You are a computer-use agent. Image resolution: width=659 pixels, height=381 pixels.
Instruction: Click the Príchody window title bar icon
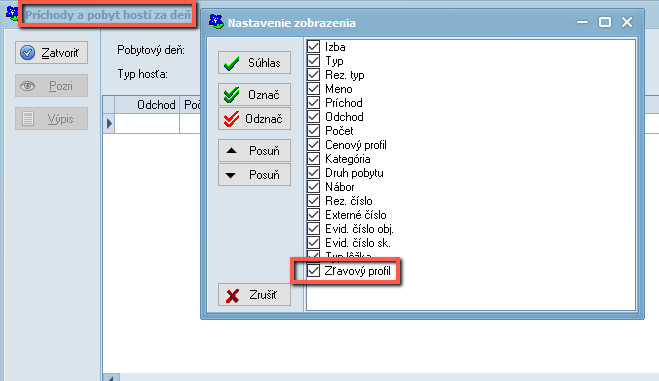click(x=12, y=13)
